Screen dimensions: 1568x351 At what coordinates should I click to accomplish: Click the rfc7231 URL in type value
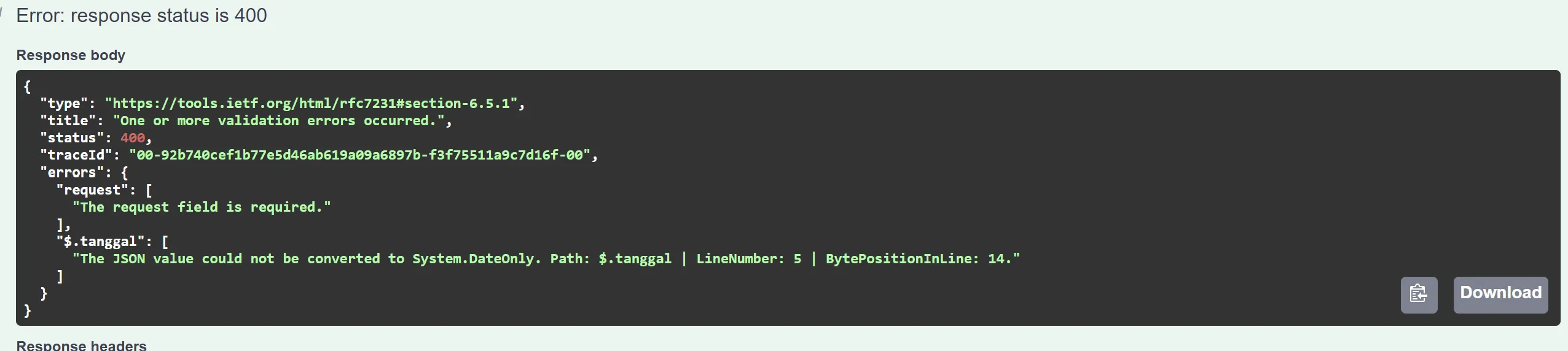coord(311,104)
